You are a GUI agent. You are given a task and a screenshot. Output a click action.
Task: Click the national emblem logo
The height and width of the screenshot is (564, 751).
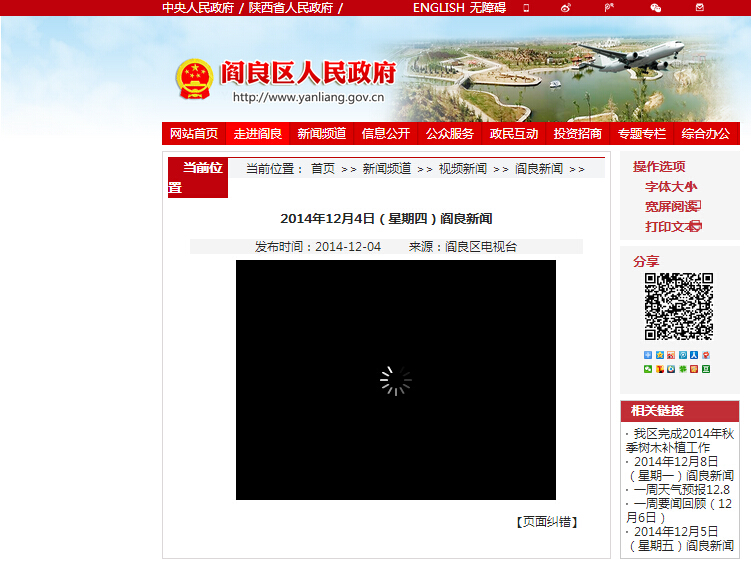[x=194, y=79]
